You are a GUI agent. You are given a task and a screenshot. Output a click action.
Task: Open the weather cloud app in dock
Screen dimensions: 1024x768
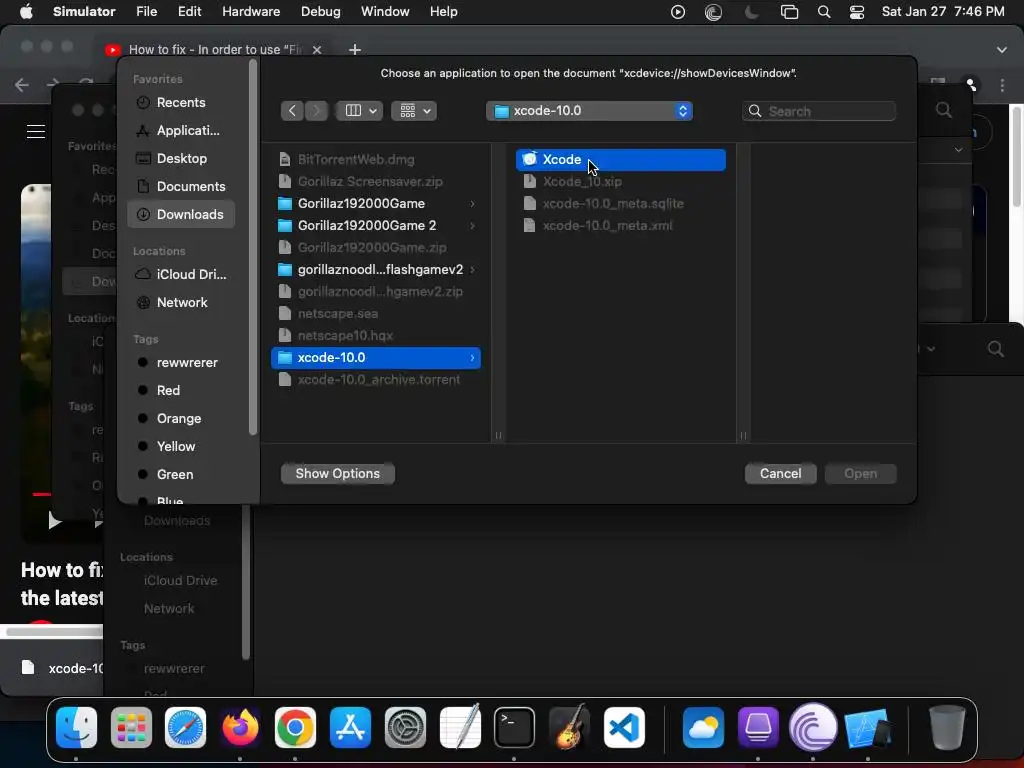pos(703,728)
